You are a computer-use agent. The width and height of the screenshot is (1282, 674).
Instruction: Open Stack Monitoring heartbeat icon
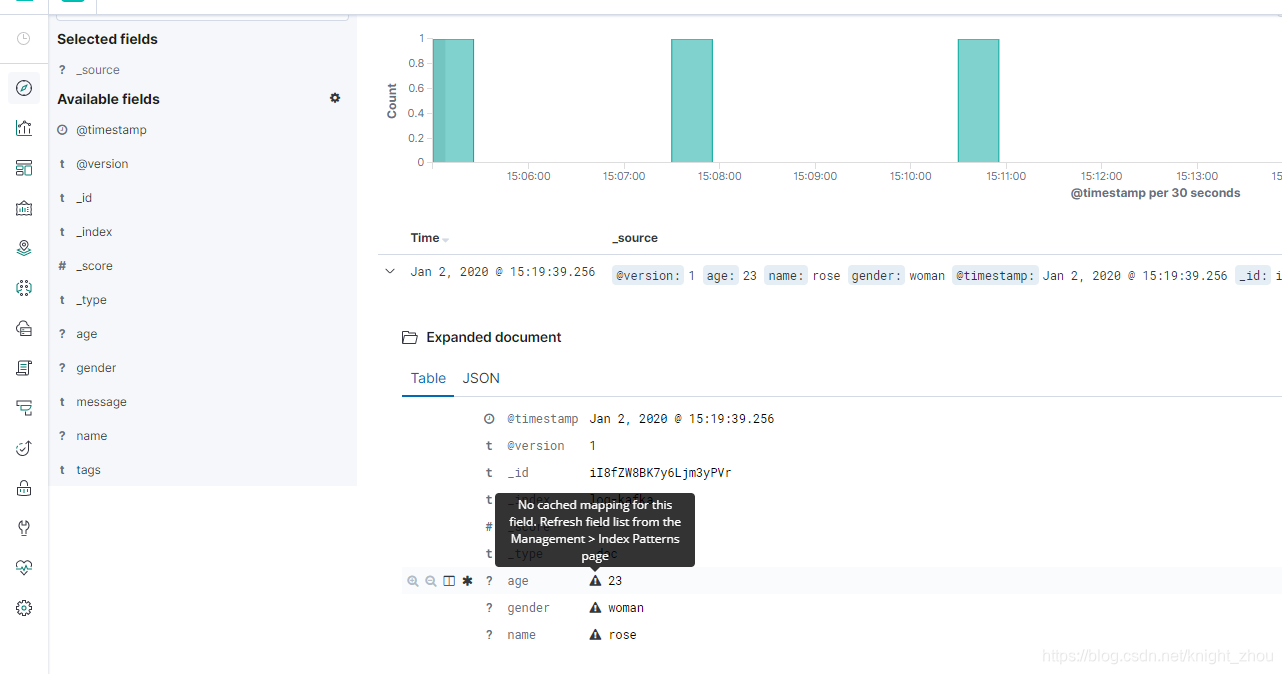24,567
